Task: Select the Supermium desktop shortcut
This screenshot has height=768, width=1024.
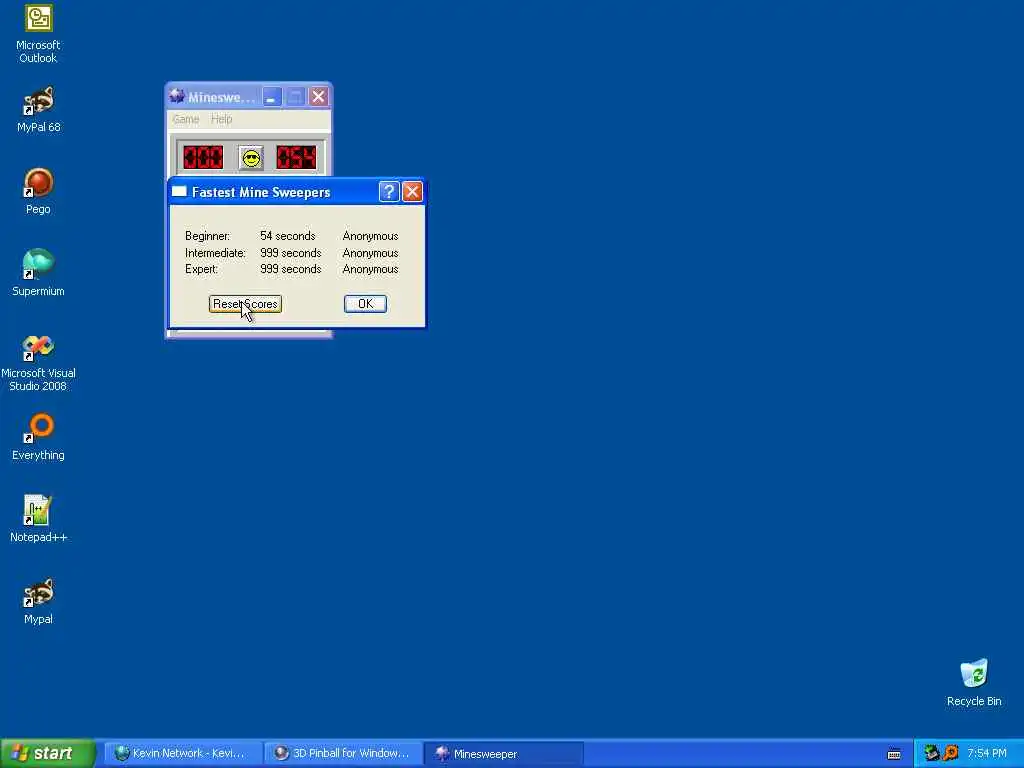Action: click(x=38, y=273)
